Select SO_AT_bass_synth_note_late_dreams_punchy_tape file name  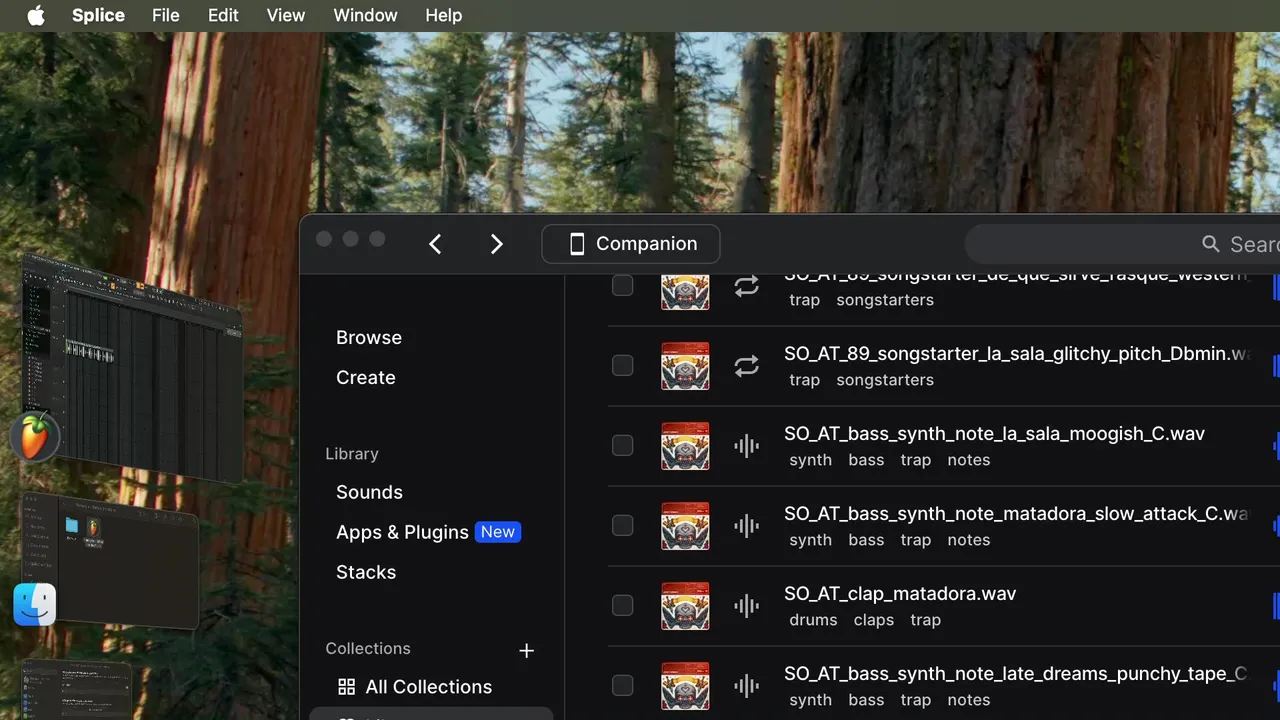tap(1015, 674)
